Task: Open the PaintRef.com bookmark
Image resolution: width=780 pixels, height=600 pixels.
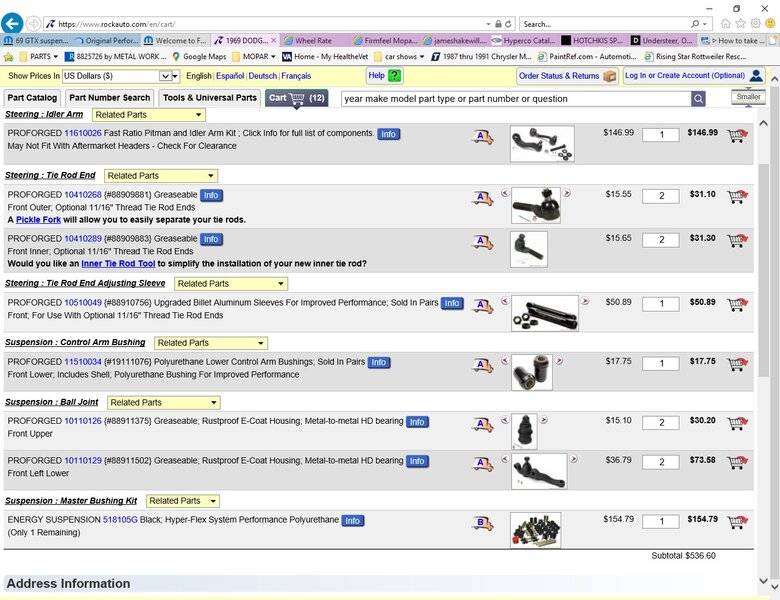Action: coord(587,57)
